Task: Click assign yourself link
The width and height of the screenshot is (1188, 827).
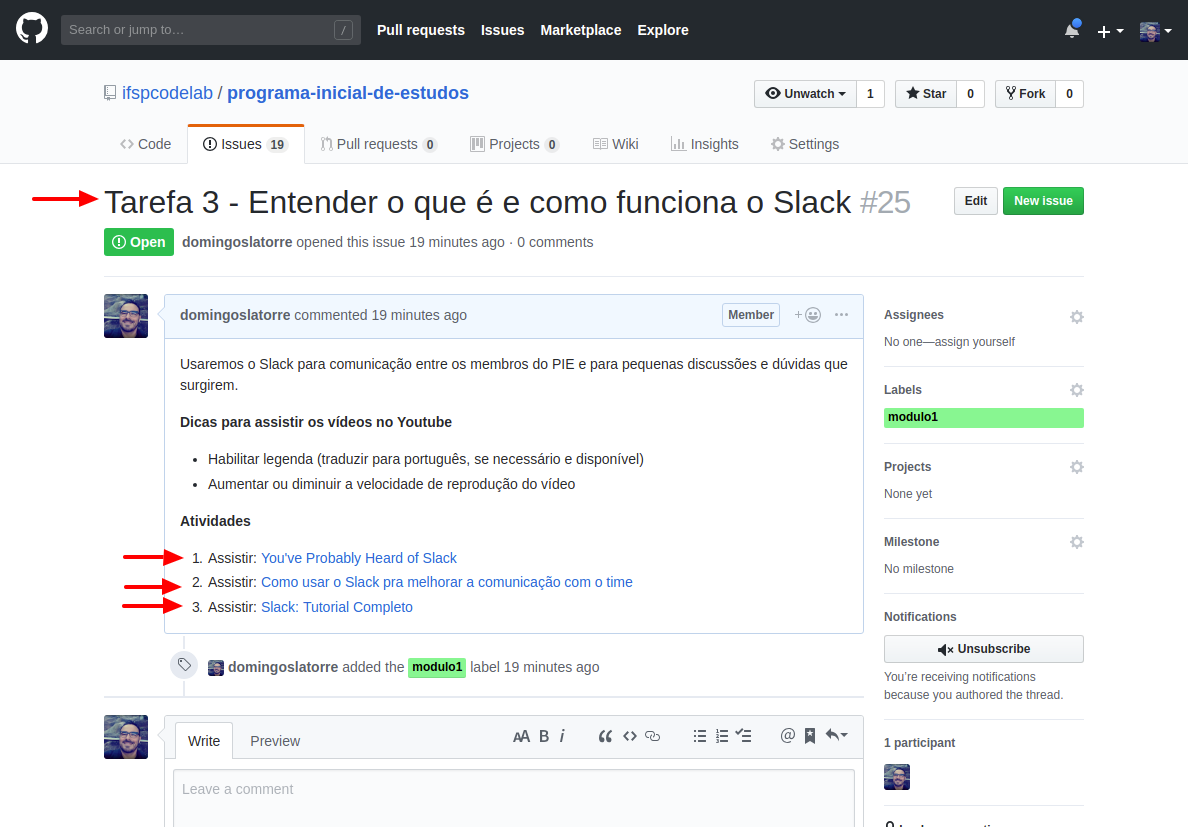Action: pyautogui.click(x=974, y=342)
